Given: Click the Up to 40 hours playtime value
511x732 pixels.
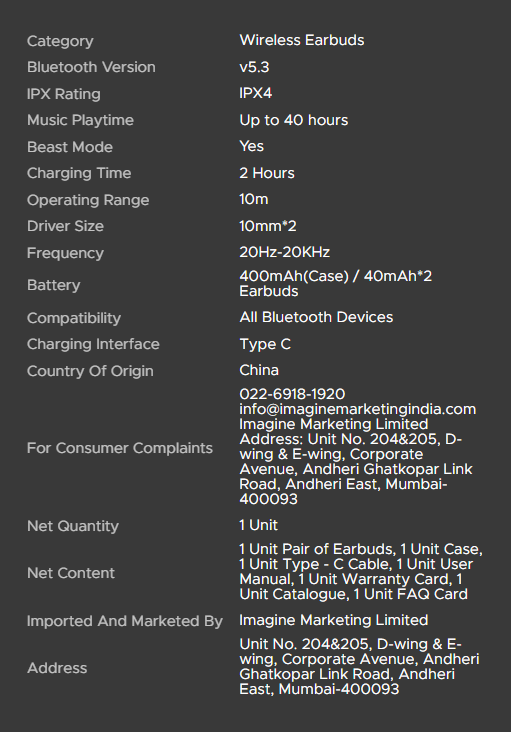Looking at the screenshot, I should tap(294, 120).
